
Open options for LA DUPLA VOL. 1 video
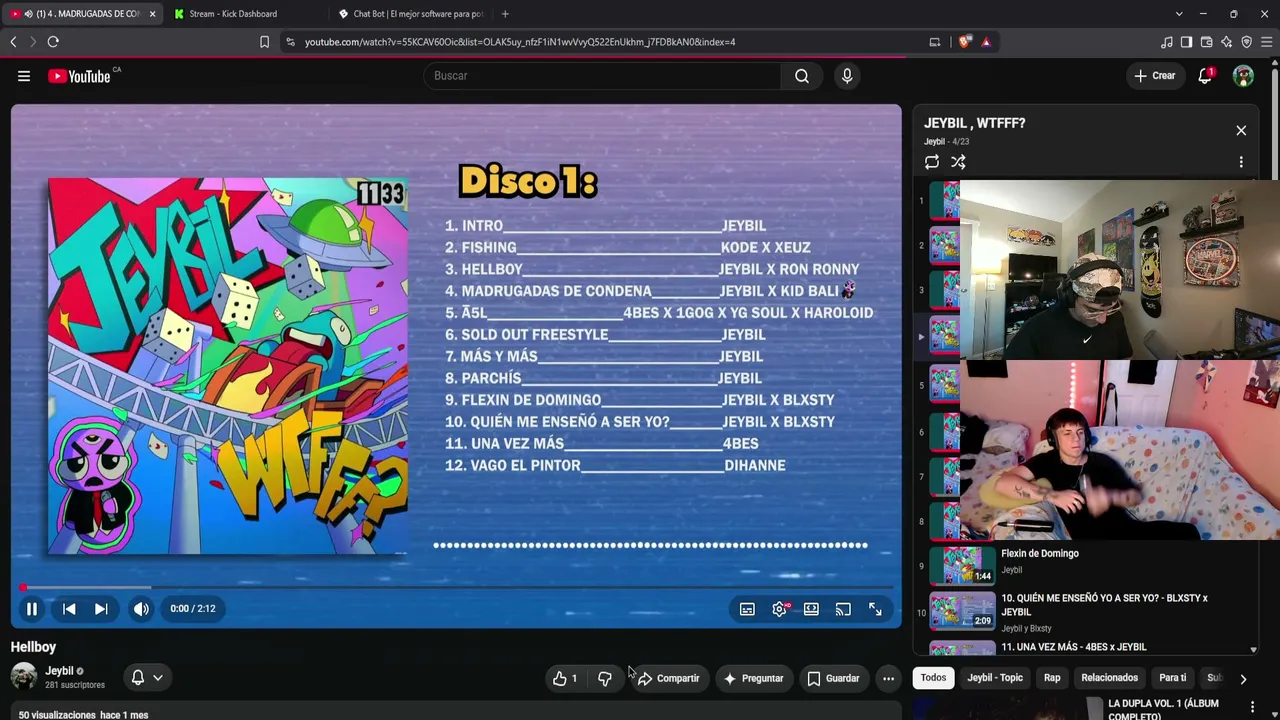click(x=1252, y=708)
